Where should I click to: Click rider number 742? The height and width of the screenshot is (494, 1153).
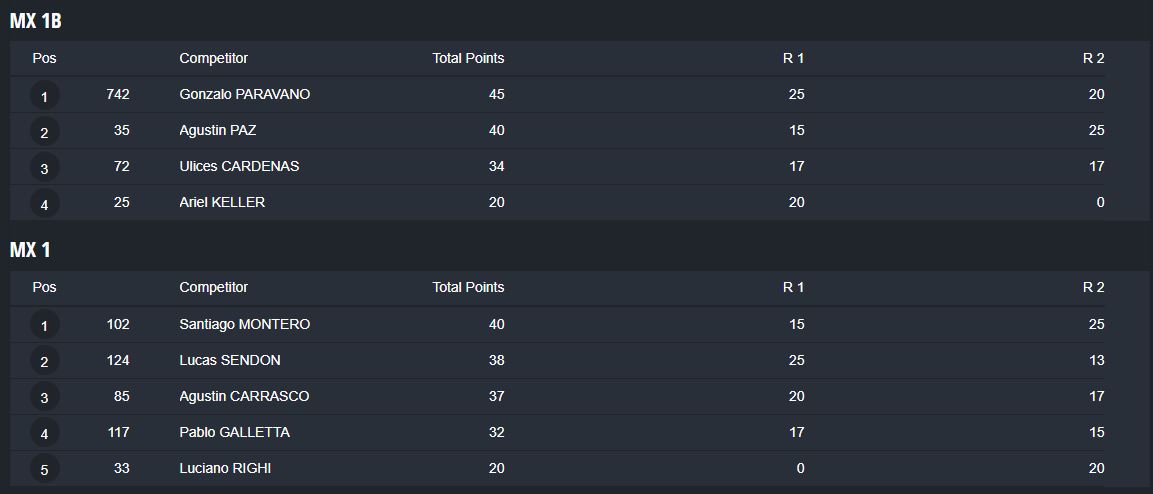click(118, 94)
